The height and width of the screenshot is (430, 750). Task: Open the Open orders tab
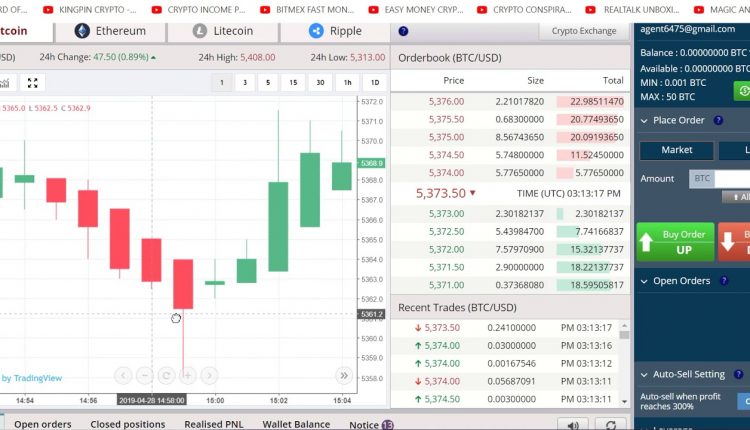43,424
